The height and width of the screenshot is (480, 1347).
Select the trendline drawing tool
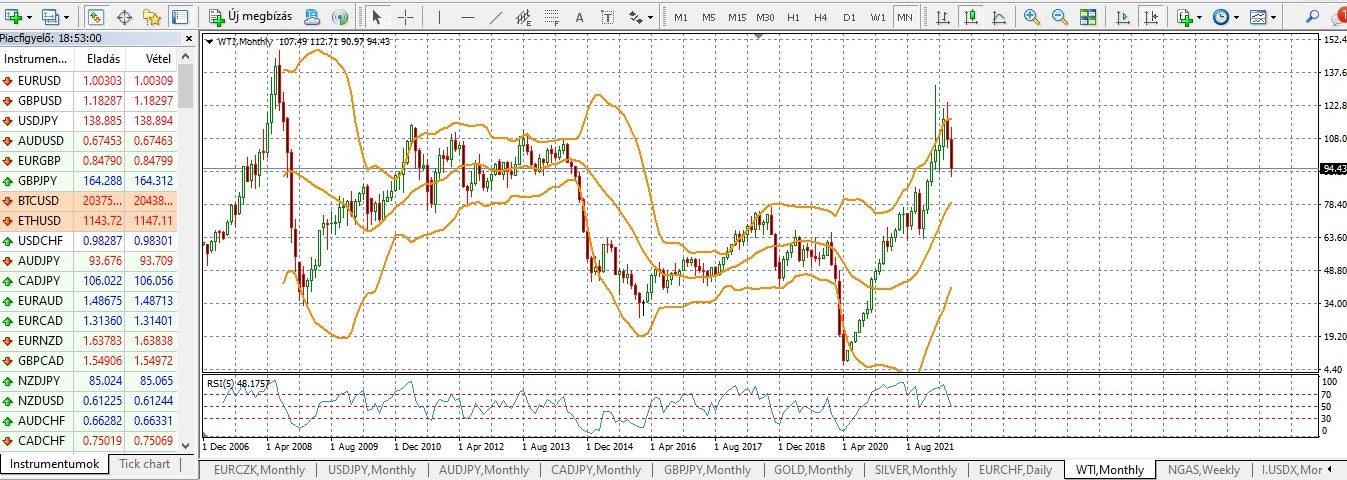click(x=497, y=17)
